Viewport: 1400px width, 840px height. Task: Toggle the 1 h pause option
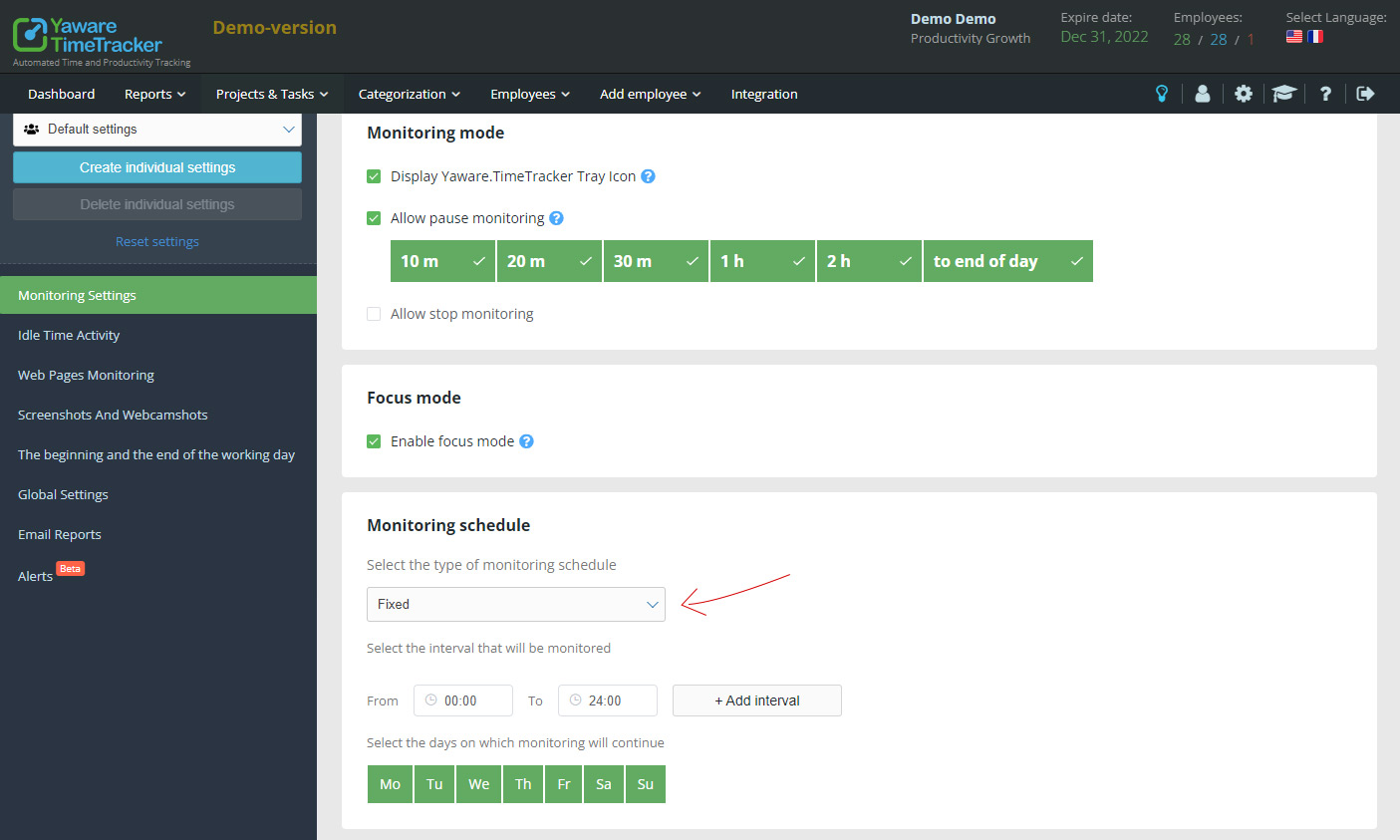[x=762, y=261]
